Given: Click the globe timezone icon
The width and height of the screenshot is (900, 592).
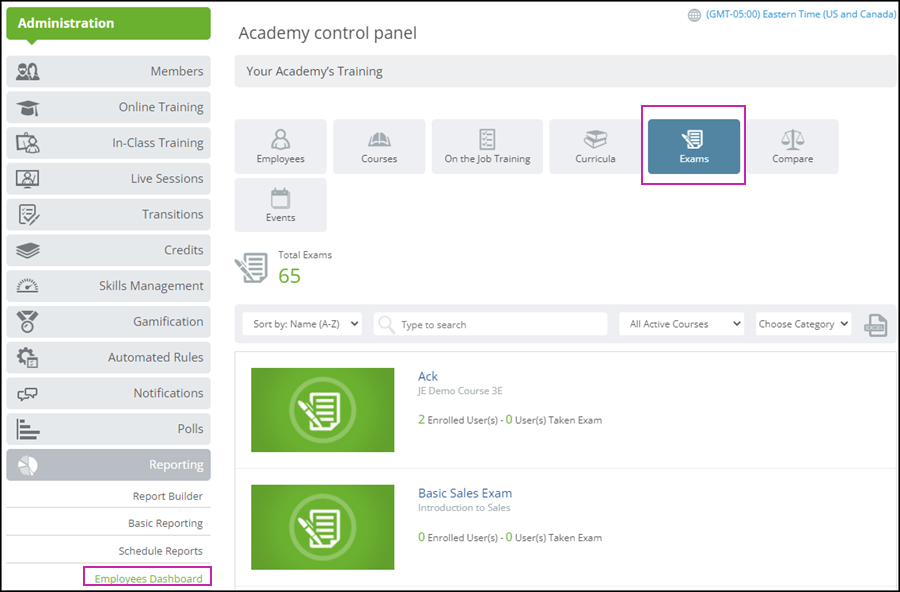Looking at the screenshot, I should tap(695, 15).
